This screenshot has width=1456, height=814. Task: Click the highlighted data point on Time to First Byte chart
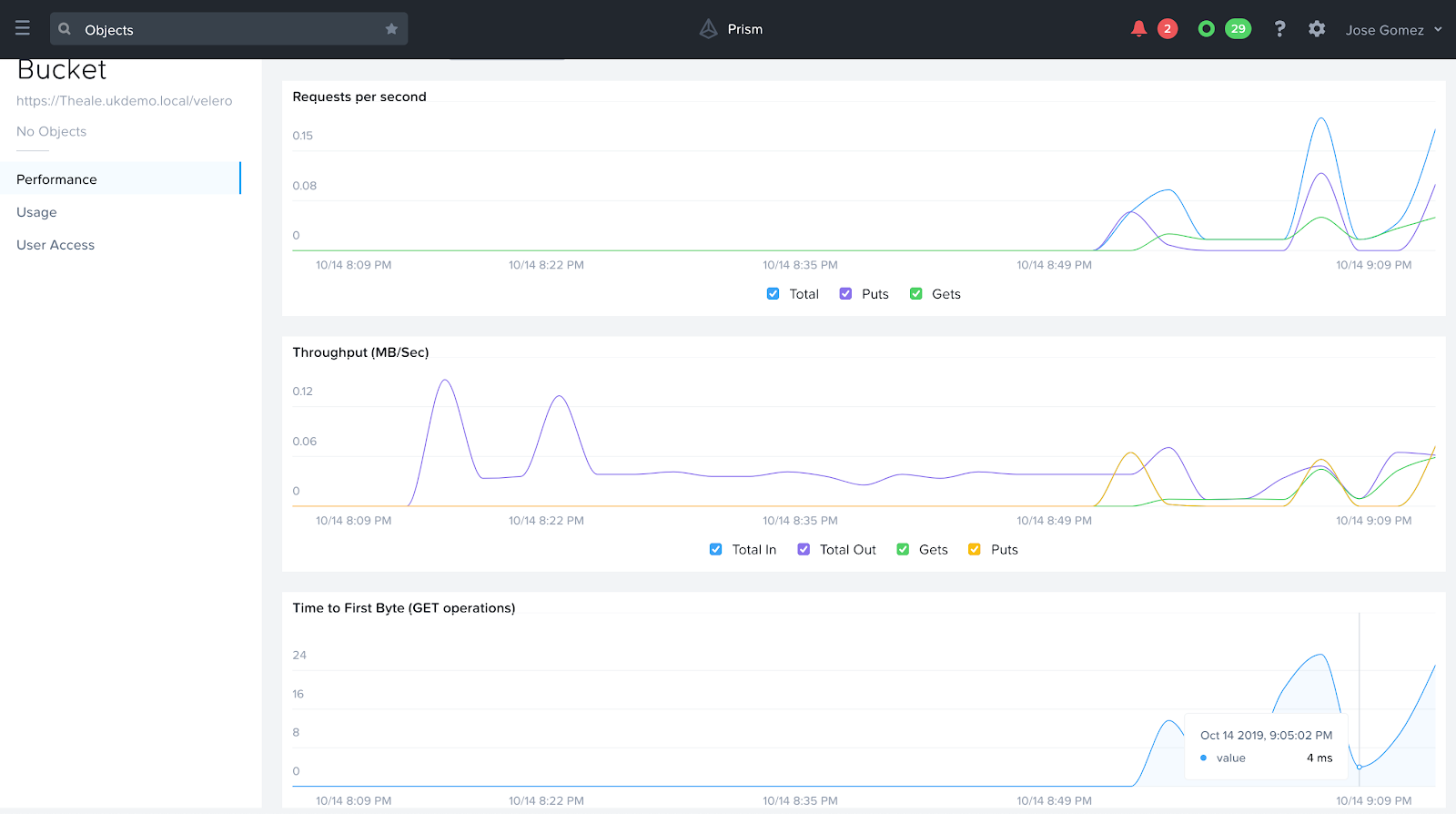point(1360,768)
